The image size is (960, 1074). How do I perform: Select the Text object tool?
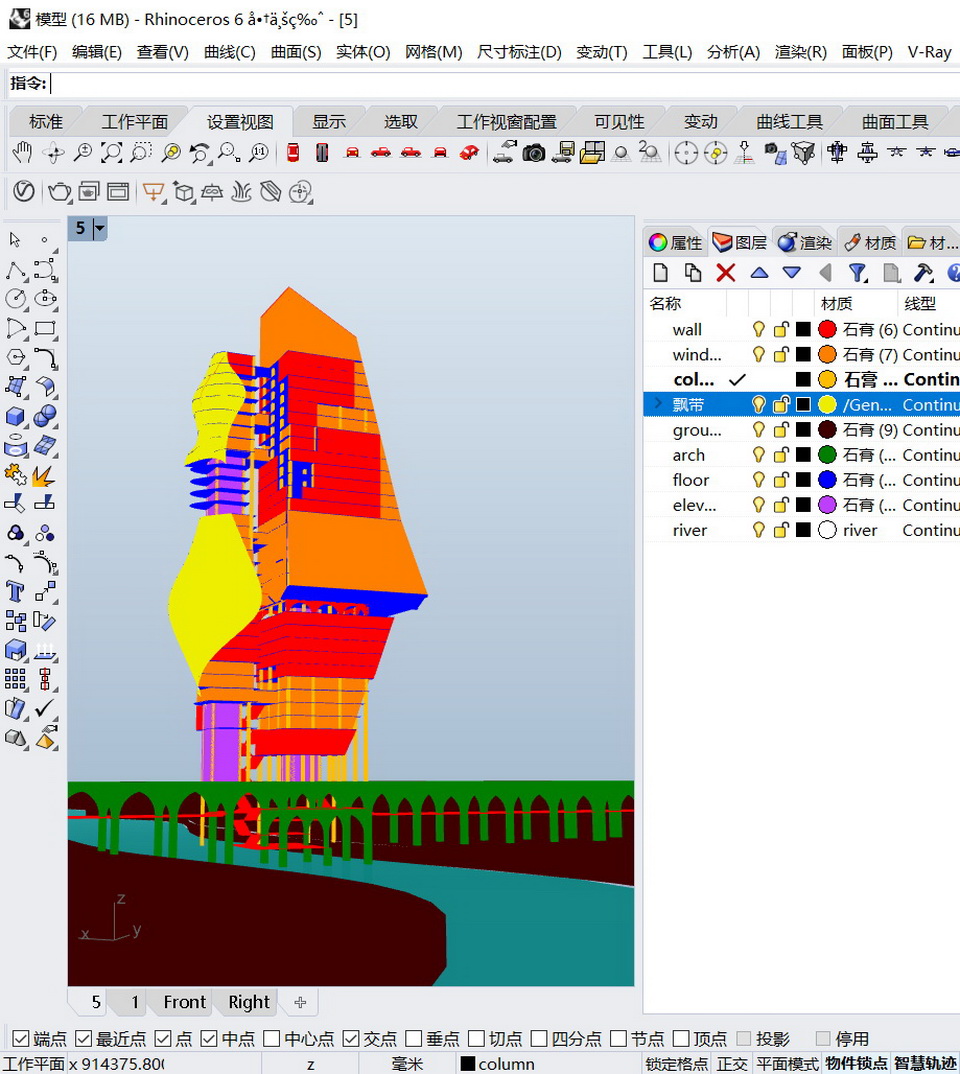[15, 591]
